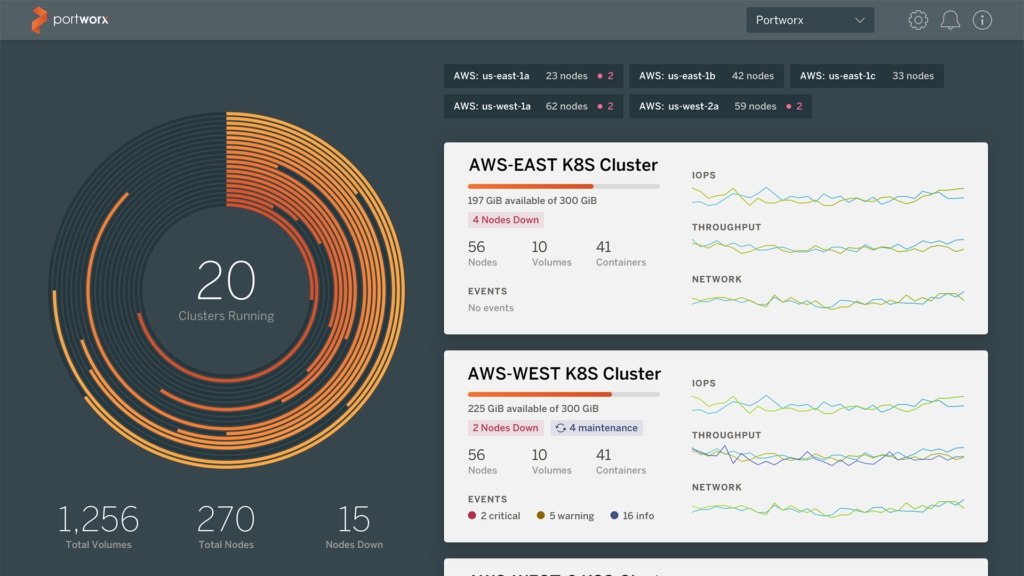The height and width of the screenshot is (576, 1024).
Task: Click the 2 Nodes Down badge
Action: coord(506,428)
